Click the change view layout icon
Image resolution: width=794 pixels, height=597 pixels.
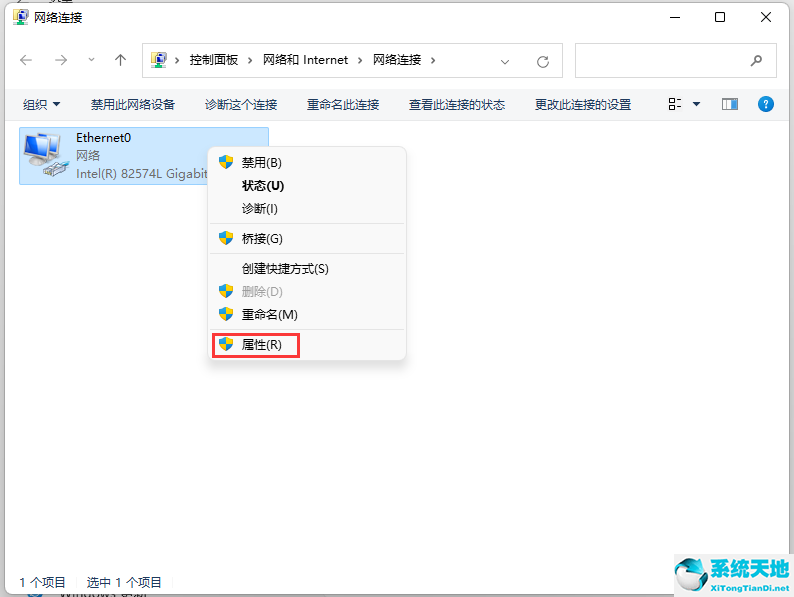(x=675, y=104)
